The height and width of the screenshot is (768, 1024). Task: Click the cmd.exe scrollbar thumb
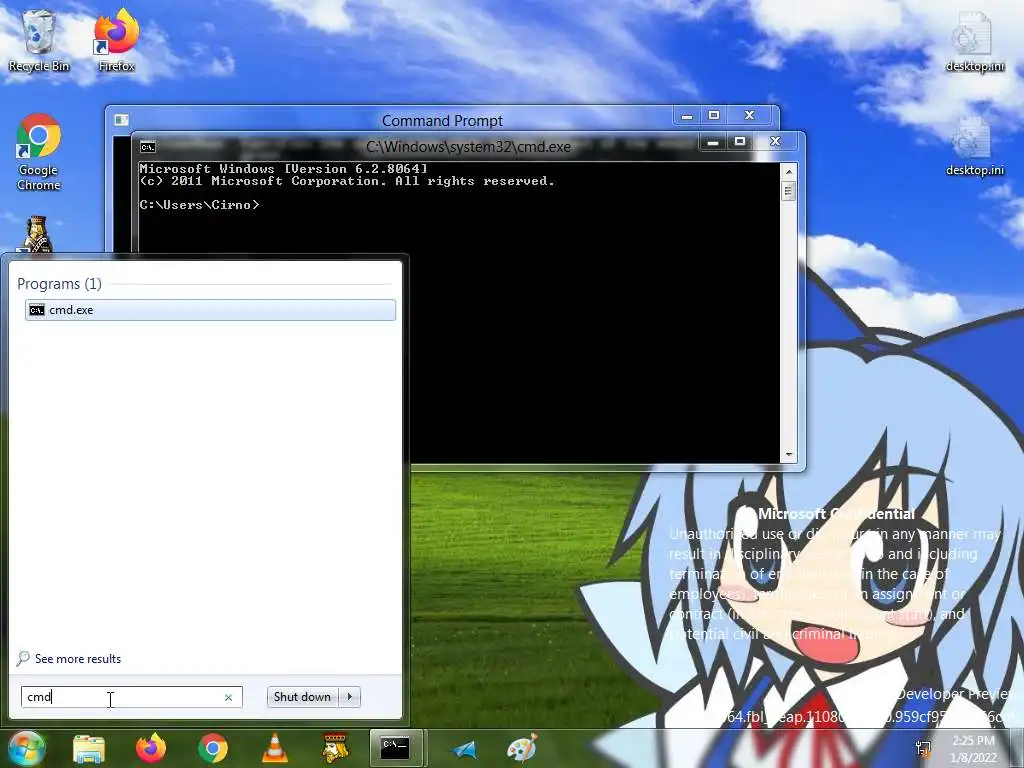(788, 191)
